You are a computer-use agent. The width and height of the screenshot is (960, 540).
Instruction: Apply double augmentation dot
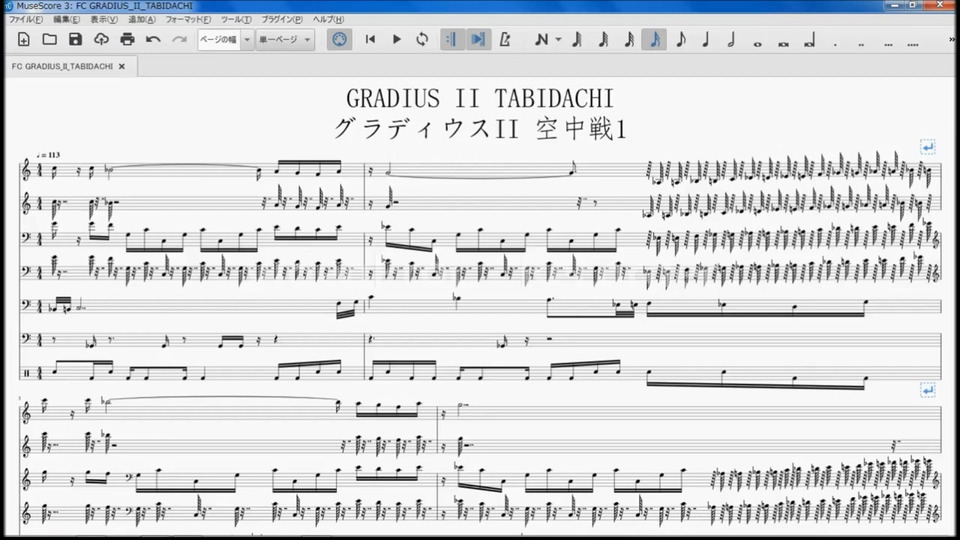coord(861,43)
